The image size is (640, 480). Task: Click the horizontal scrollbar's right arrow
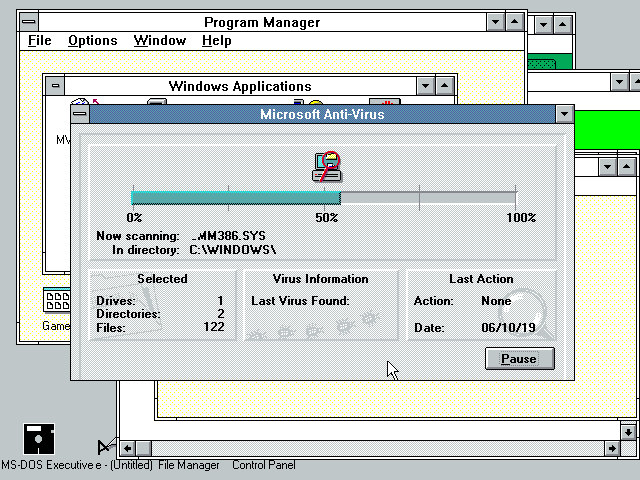(610, 448)
